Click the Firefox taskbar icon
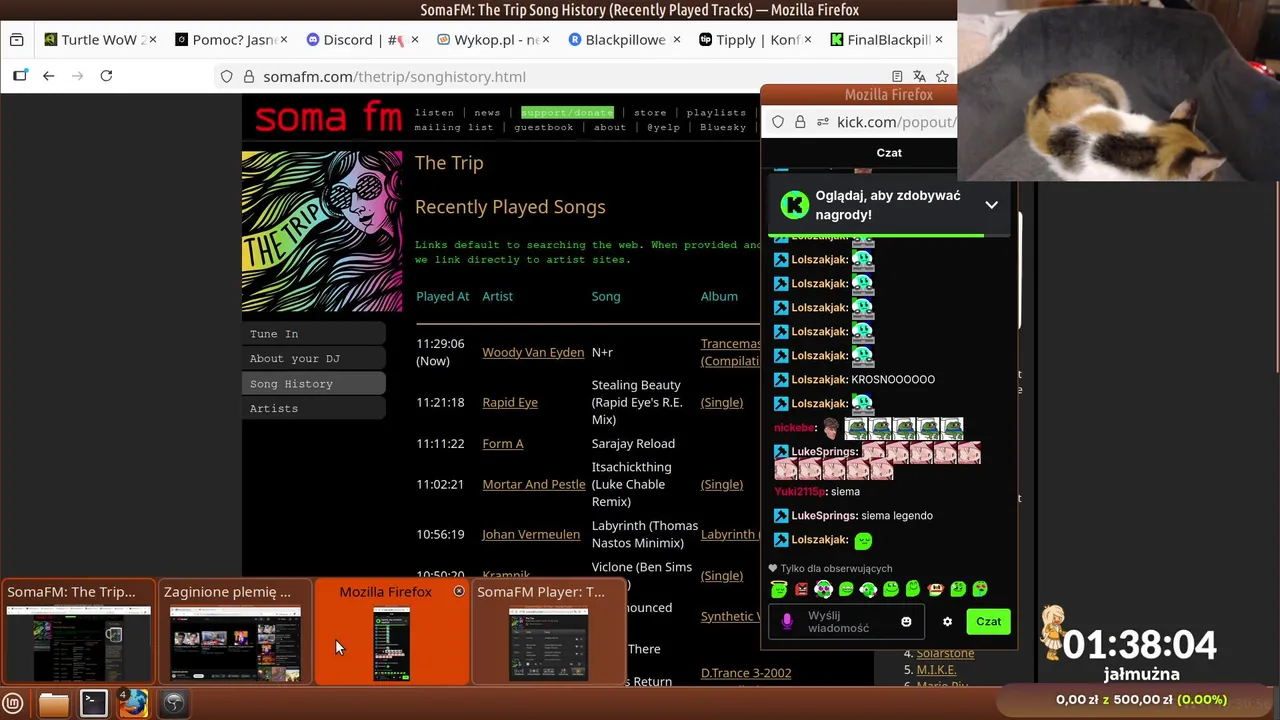The height and width of the screenshot is (720, 1280). pyautogui.click(x=133, y=703)
